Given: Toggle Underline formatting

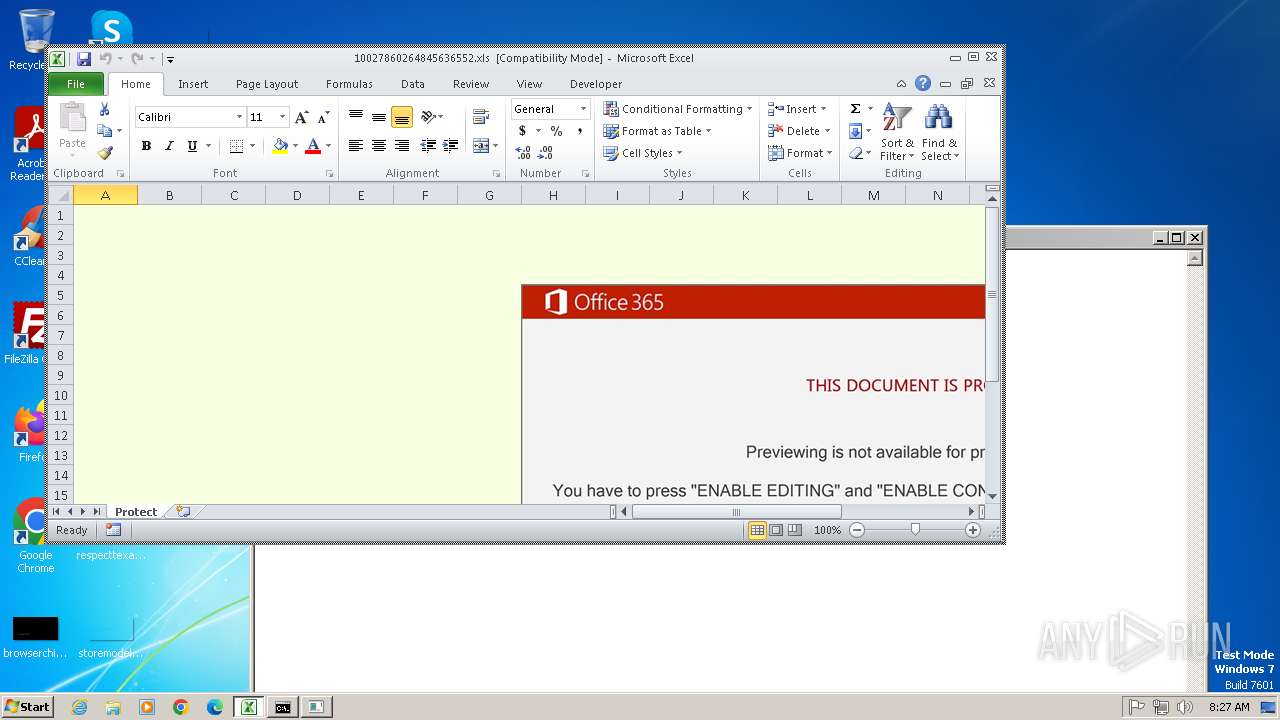Looking at the screenshot, I should 192,146.
